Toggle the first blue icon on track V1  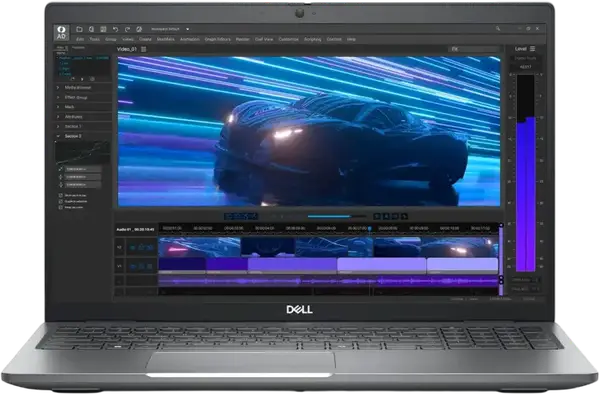point(133,266)
